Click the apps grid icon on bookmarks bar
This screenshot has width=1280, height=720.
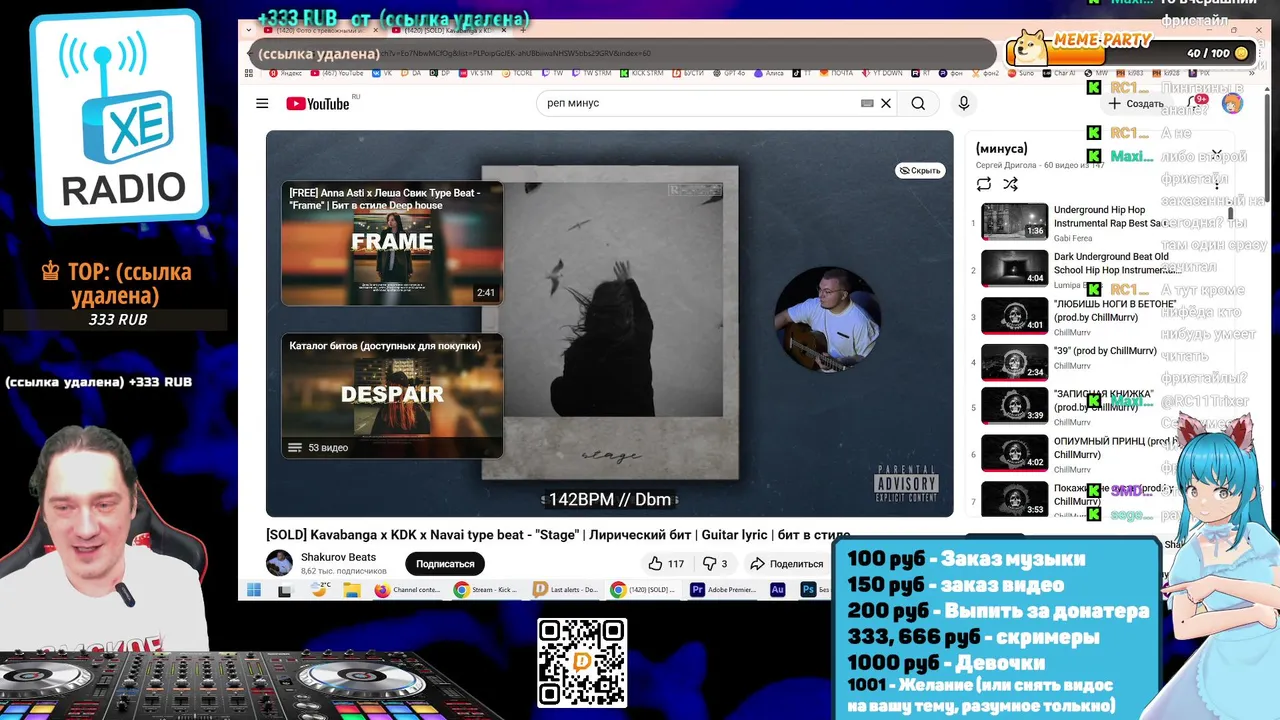[x=249, y=73]
